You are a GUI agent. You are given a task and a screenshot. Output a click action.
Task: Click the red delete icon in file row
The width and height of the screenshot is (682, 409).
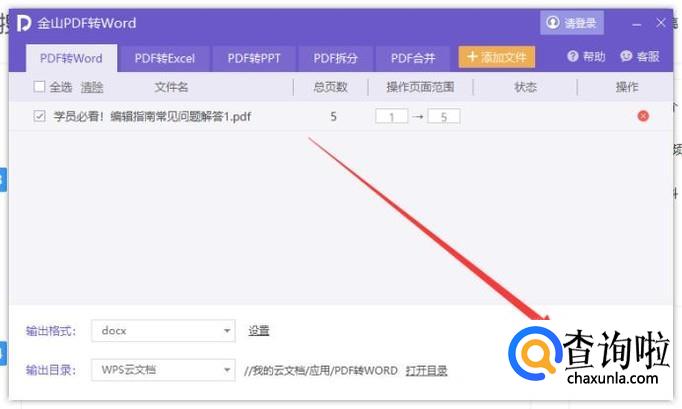pyautogui.click(x=643, y=116)
